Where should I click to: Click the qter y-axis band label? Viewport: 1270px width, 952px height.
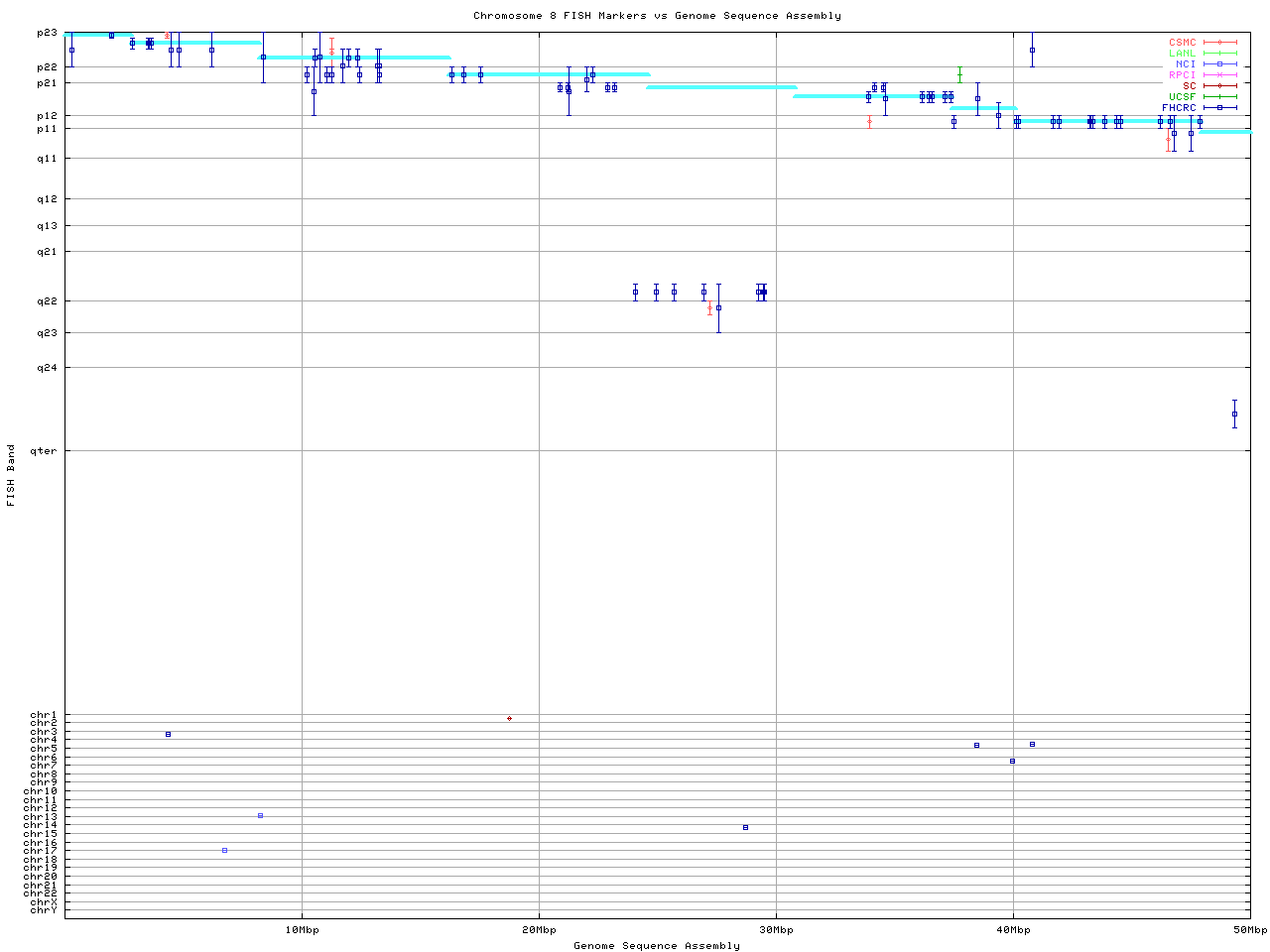(x=45, y=451)
